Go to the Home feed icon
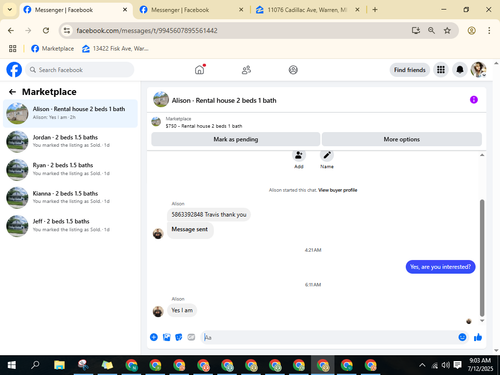 tap(200, 70)
